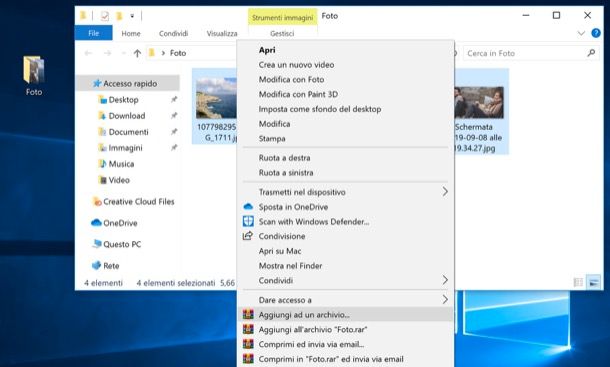610x367 pixels.
Task: Expand Trasmetti nel dispositivo submenu arrow
Action: [445, 192]
